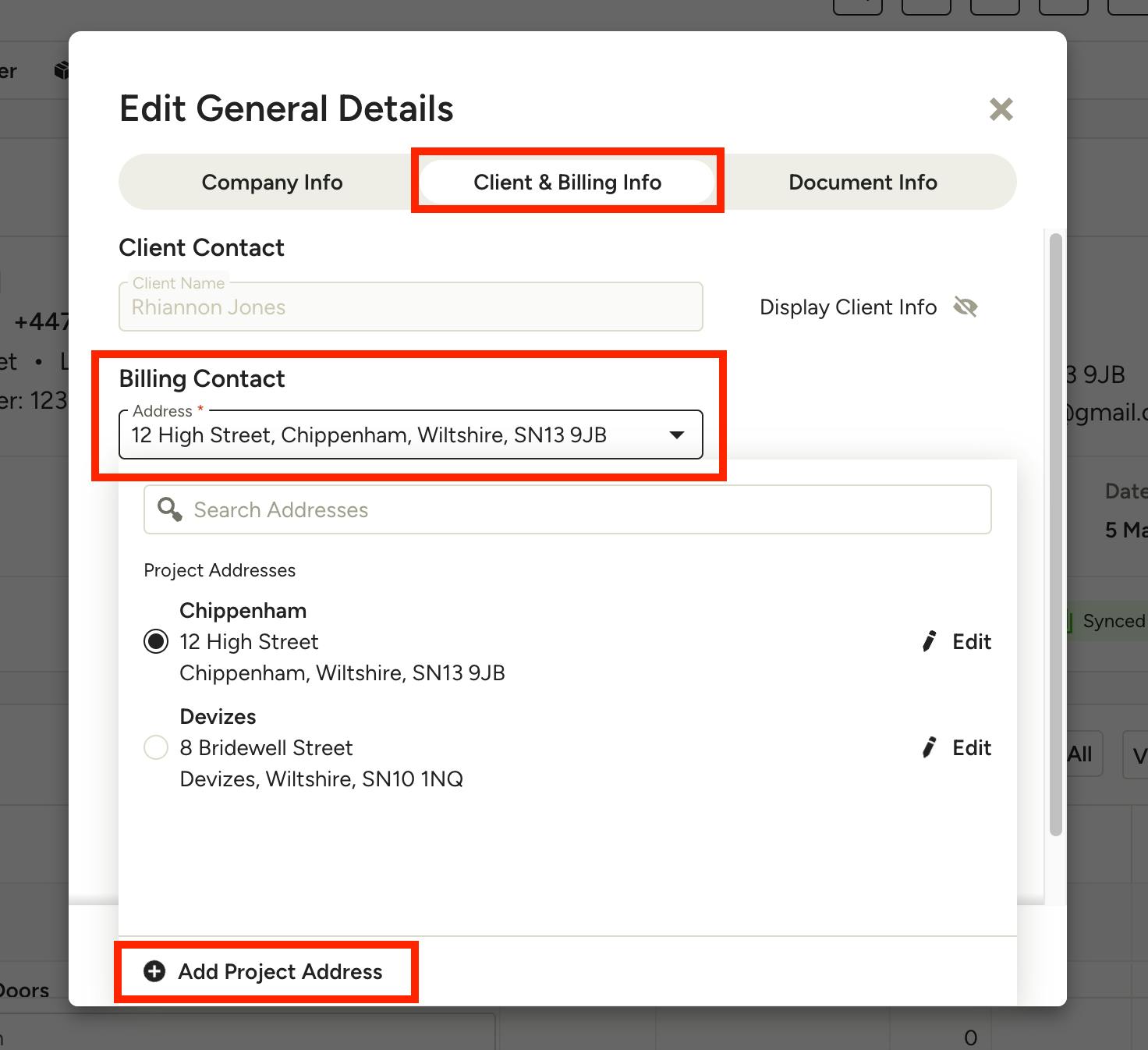1148x1050 pixels.
Task: Click the 'Project Addresses' section label
Action: (x=220, y=570)
